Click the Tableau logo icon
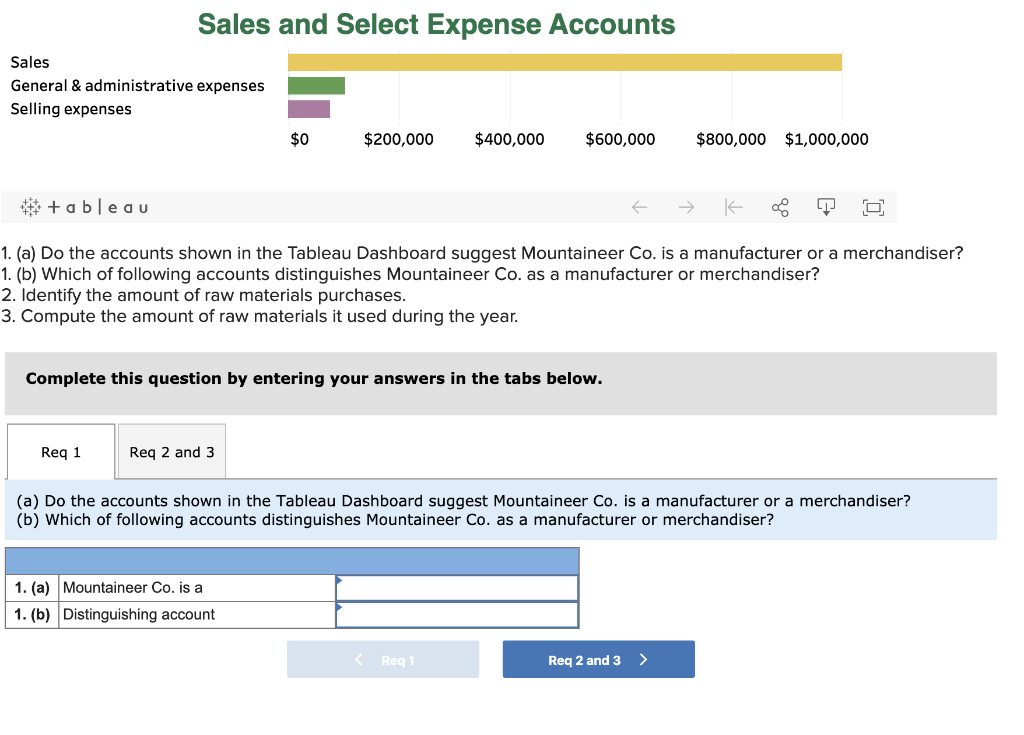The width and height of the screenshot is (1024, 735). (30, 207)
